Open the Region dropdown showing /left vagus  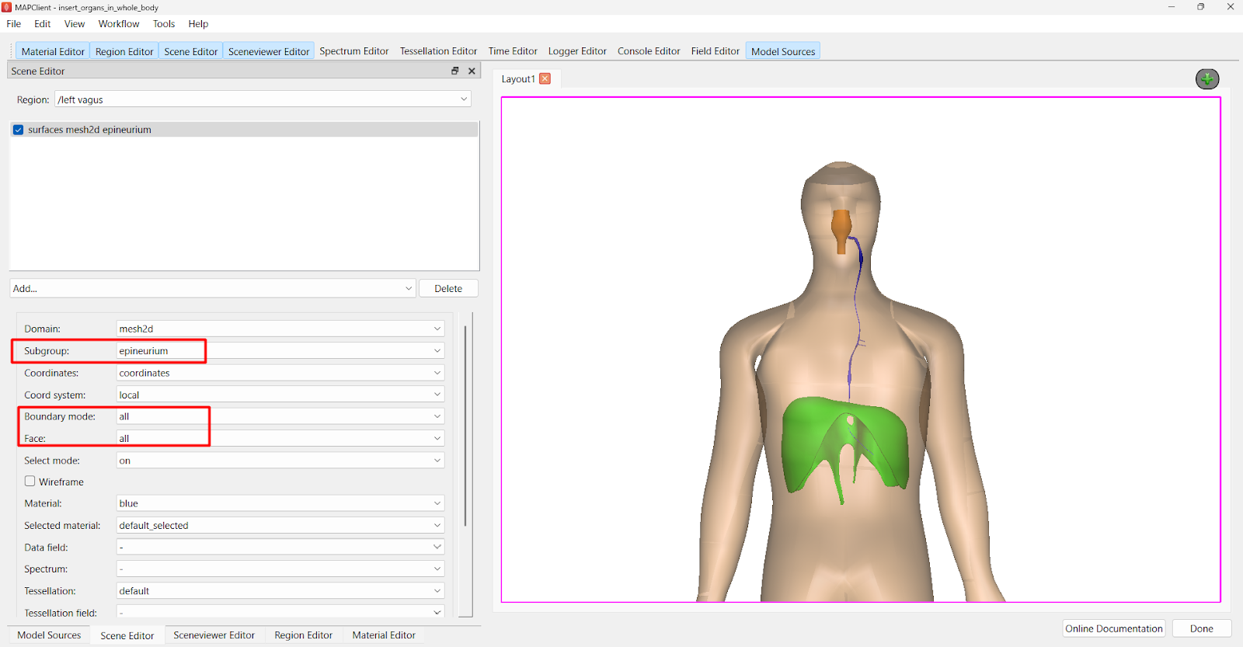point(263,100)
